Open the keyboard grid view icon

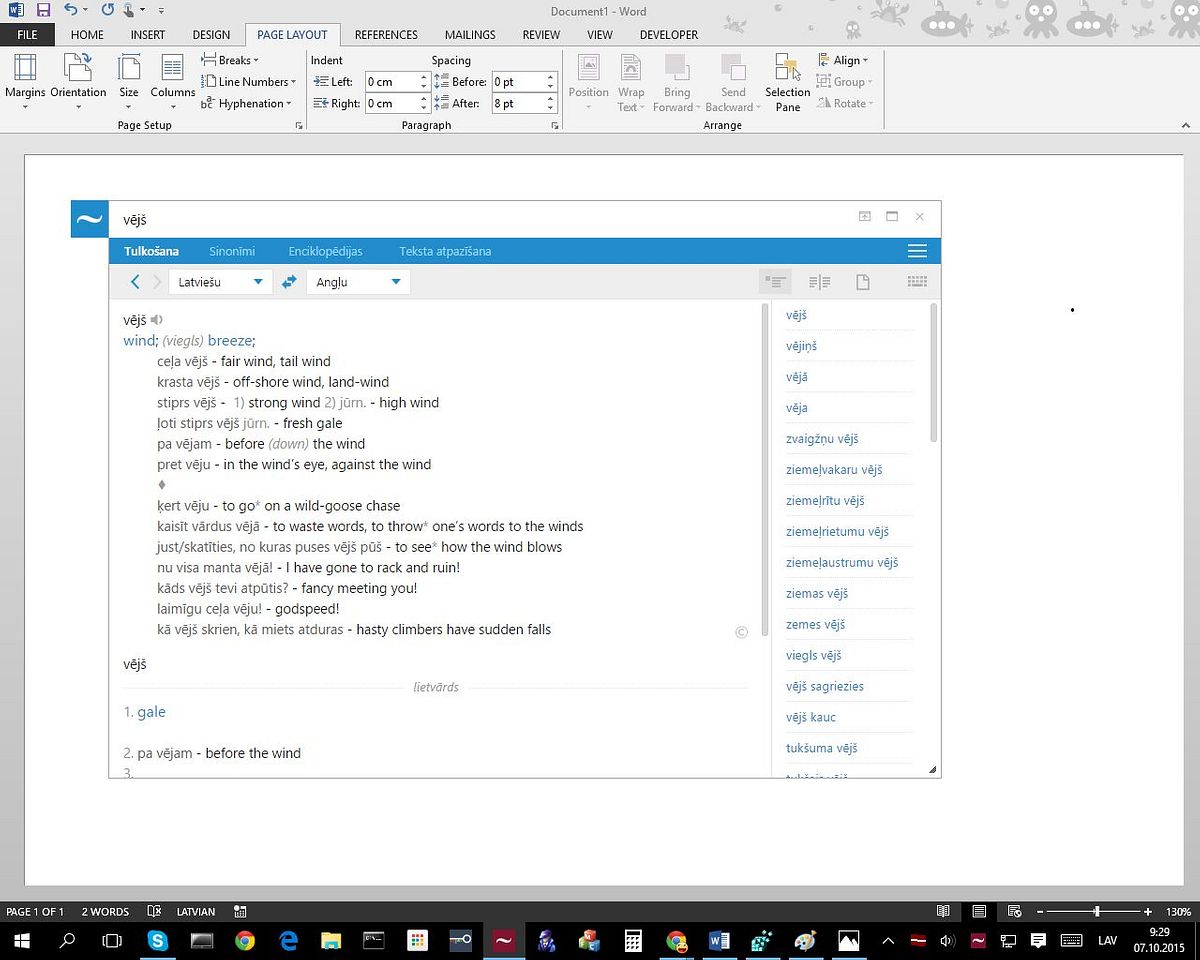pos(917,282)
